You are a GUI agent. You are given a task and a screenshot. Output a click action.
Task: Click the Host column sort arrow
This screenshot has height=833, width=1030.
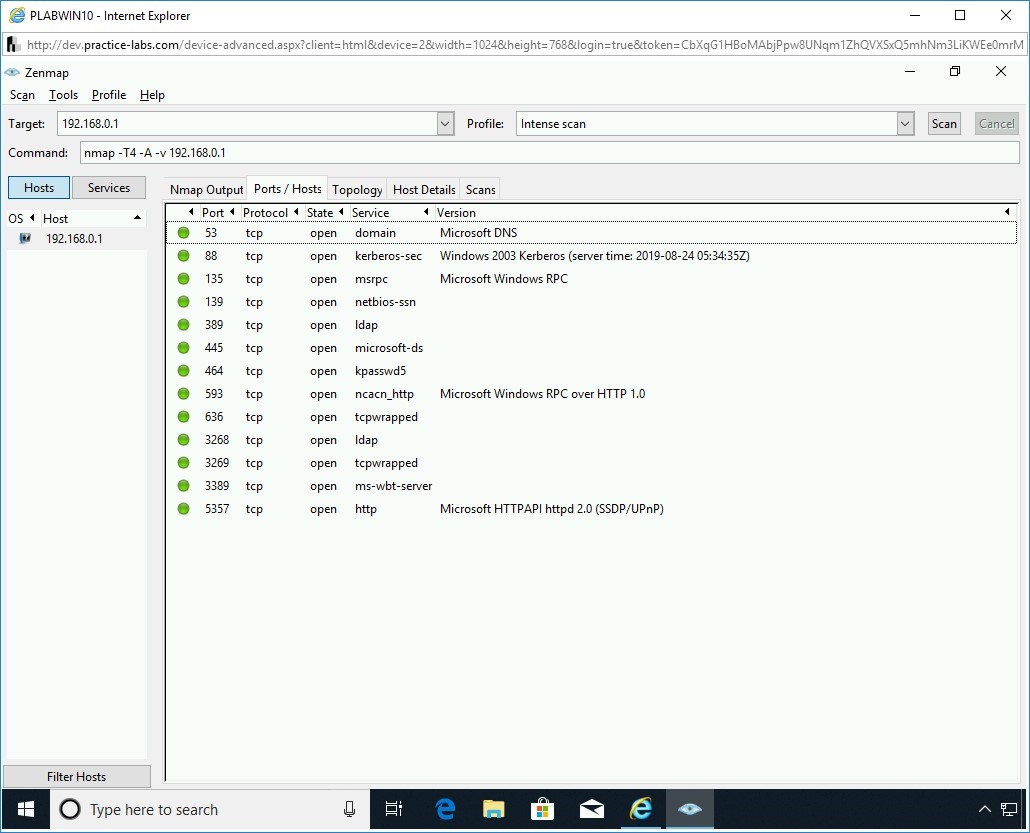(x=138, y=218)
